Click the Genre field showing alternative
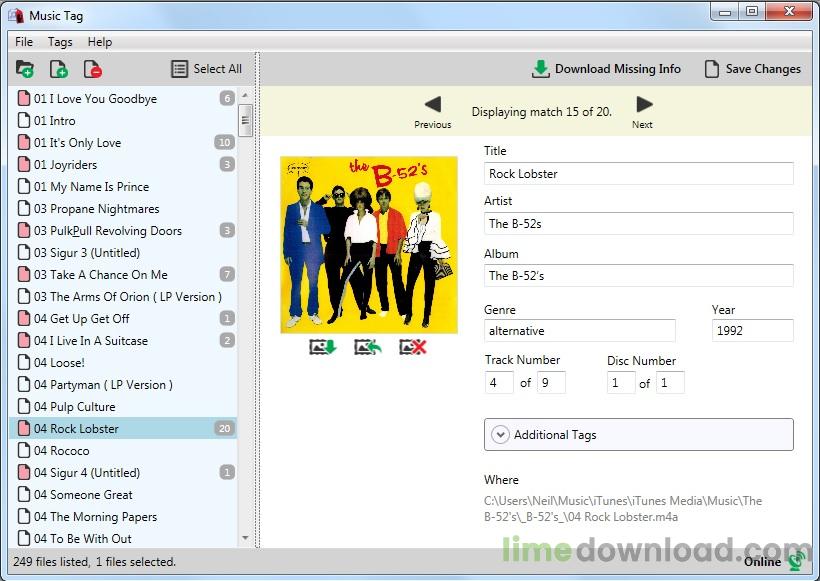This screenshot has height=581, width=820. pos(579,331)
